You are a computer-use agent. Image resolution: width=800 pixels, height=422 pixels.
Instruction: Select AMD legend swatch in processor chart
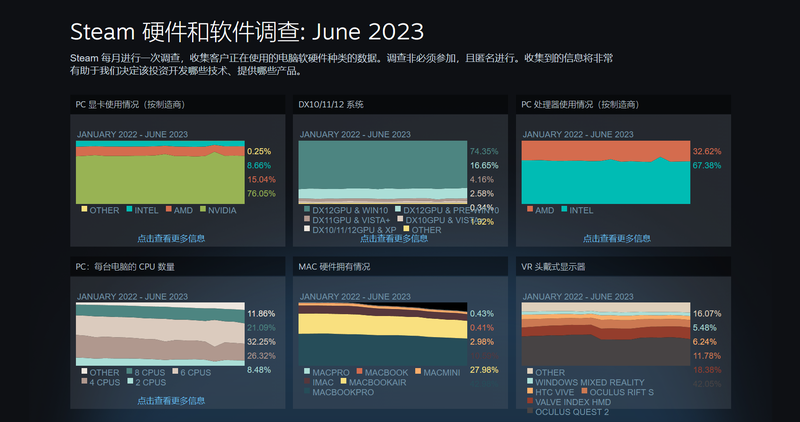coord(530,209)
